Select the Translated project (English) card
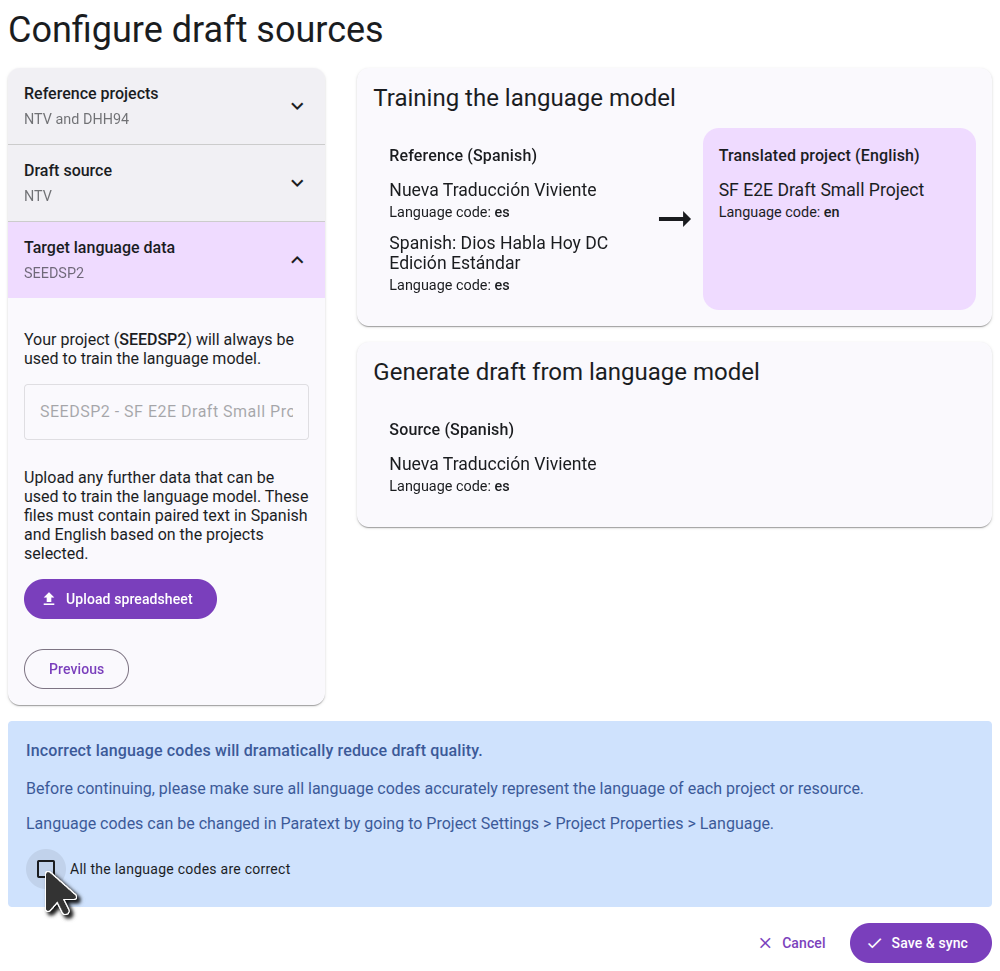 coord(839,219)
